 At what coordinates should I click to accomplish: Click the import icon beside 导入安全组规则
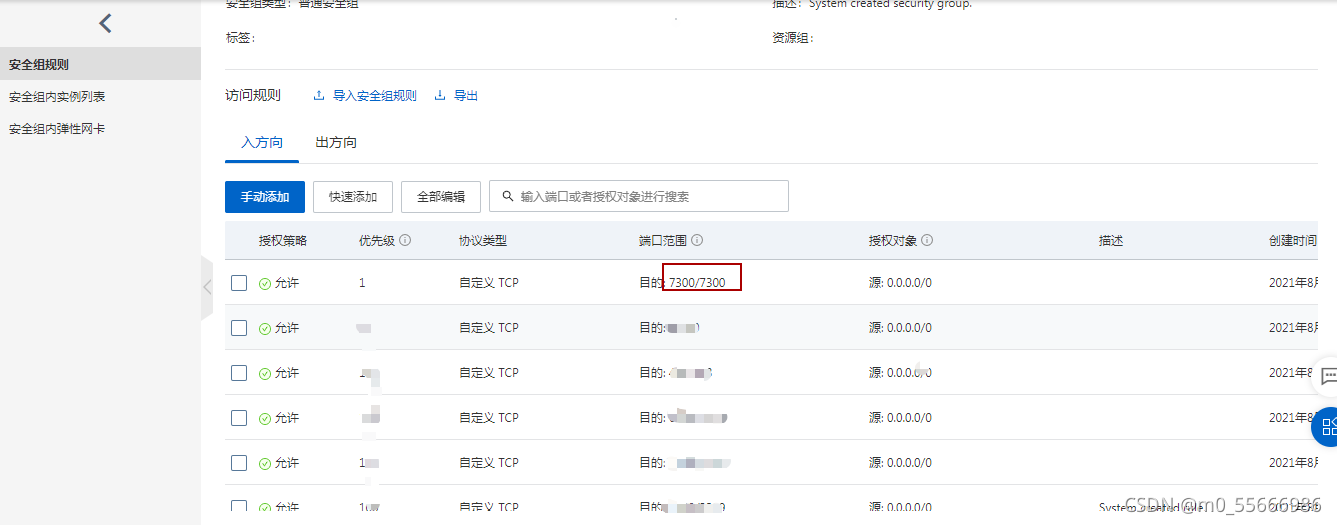[x=319, y=96]
